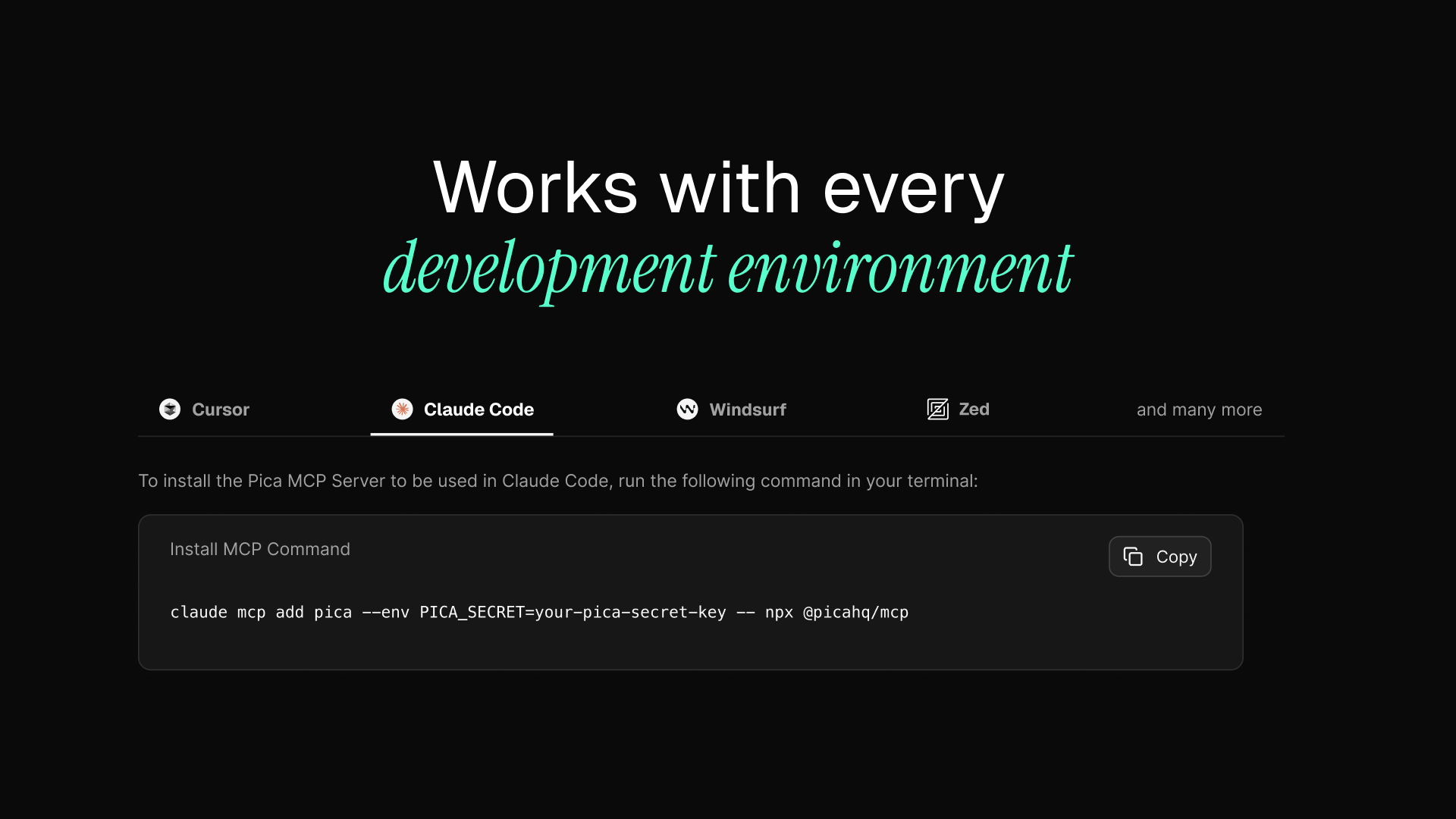1456x819 pixels.
Task: Switch to the Cursor tab label
Action: click(220, 409)
